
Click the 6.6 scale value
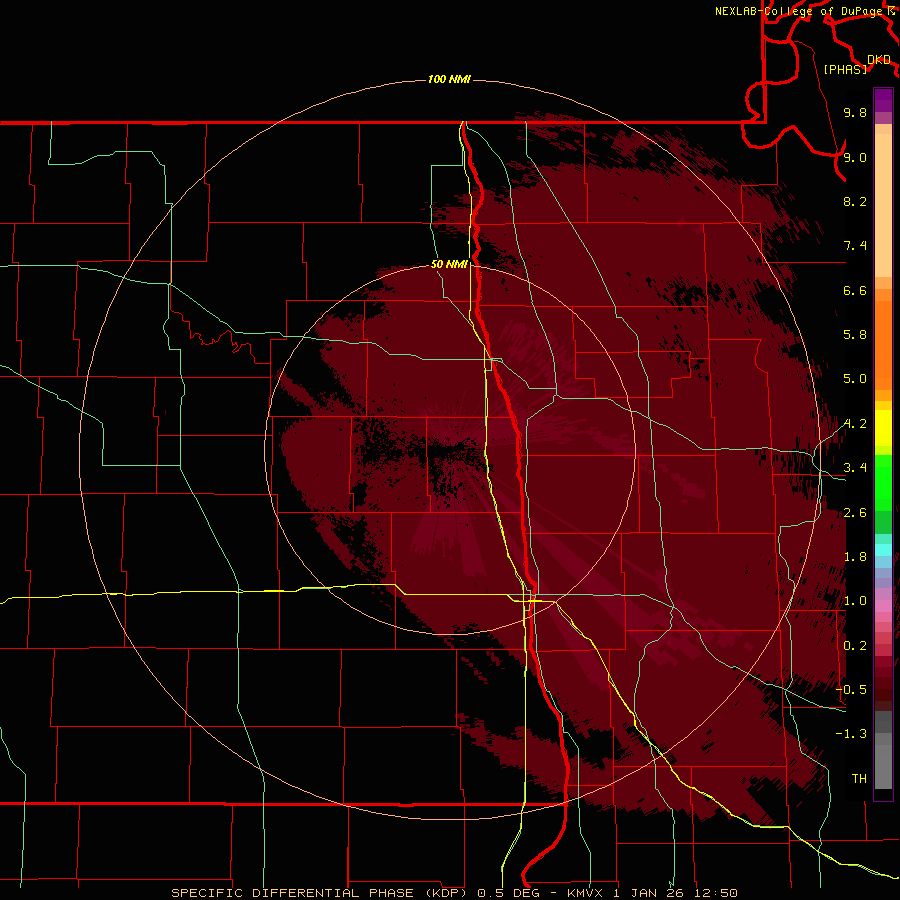pos(855,290)
